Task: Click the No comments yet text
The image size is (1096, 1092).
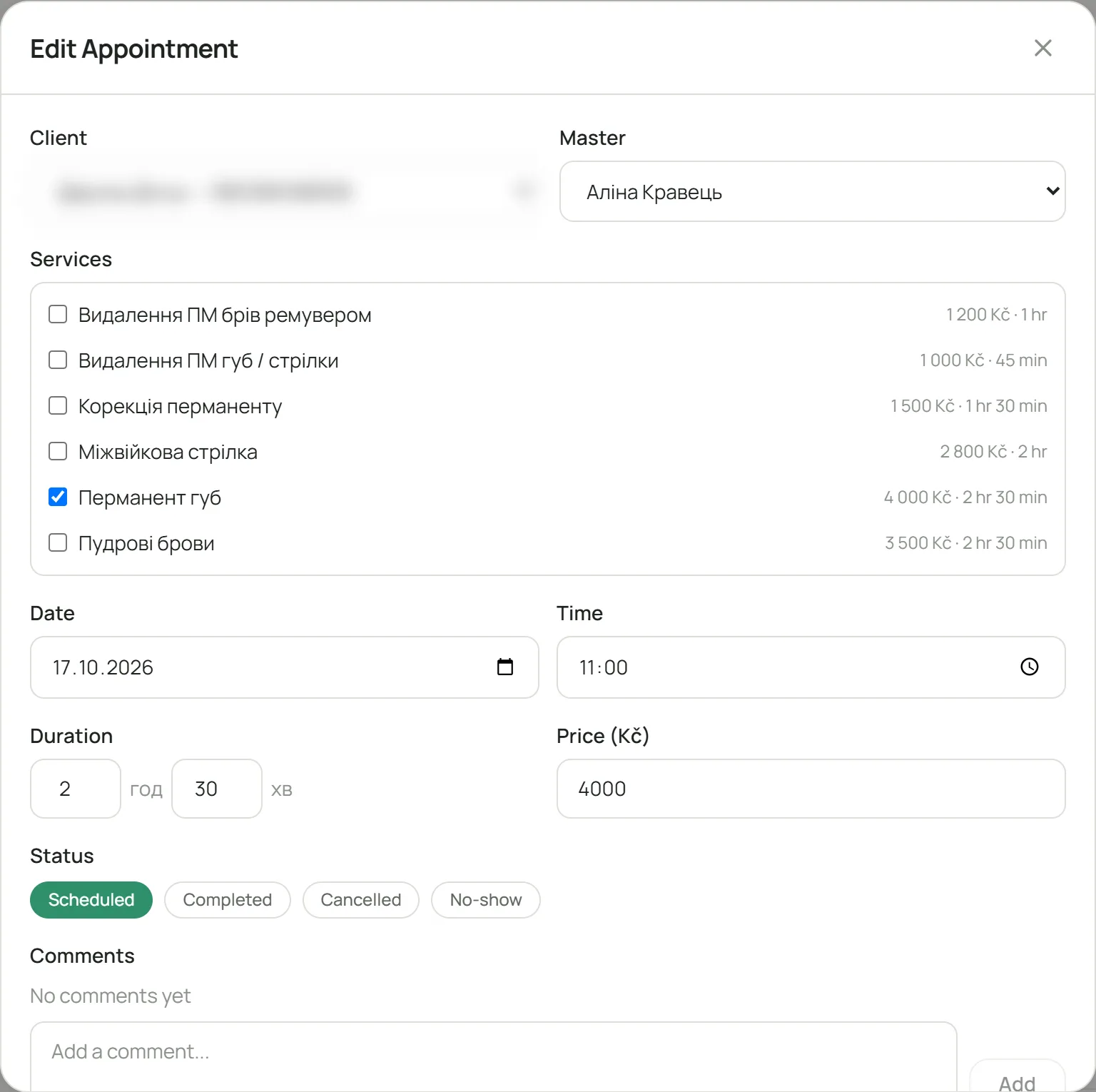Action: click(111, 996)
